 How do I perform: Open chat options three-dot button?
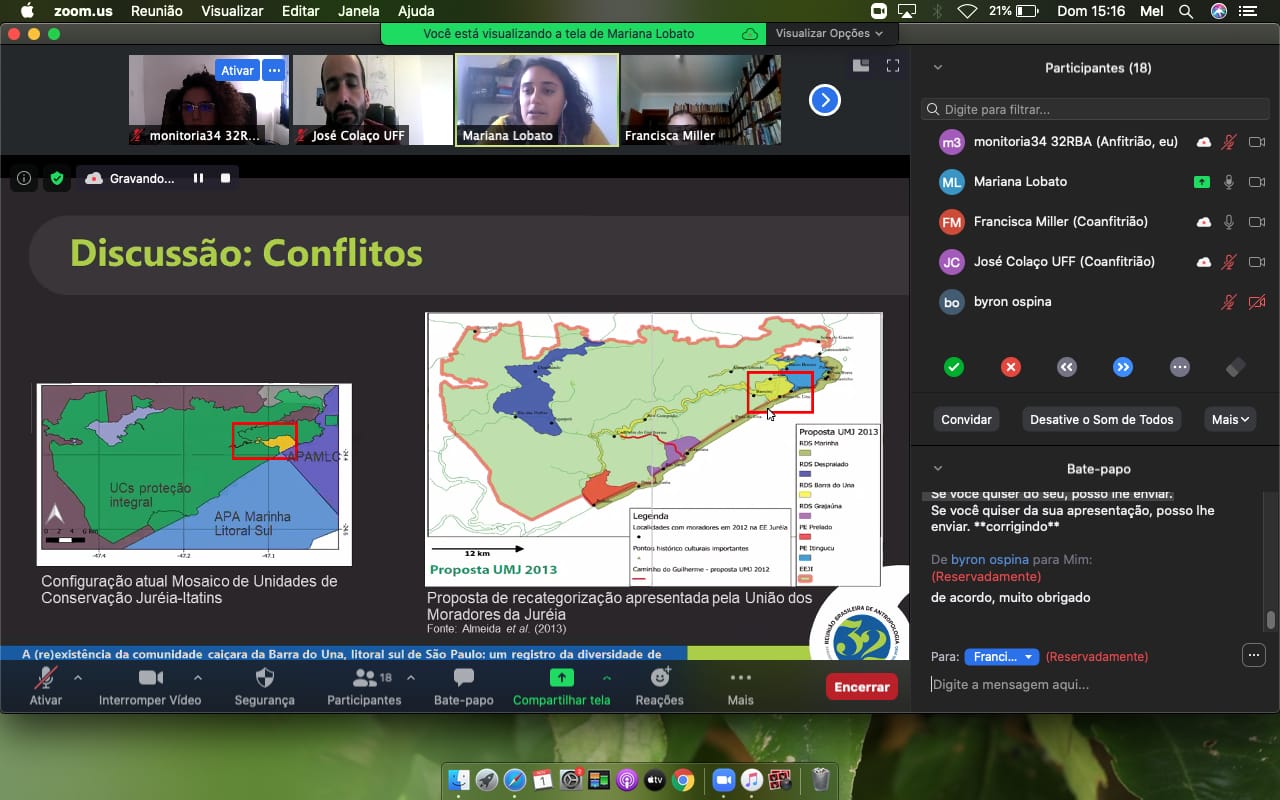pyautogui.click(x=1253, y=655)
